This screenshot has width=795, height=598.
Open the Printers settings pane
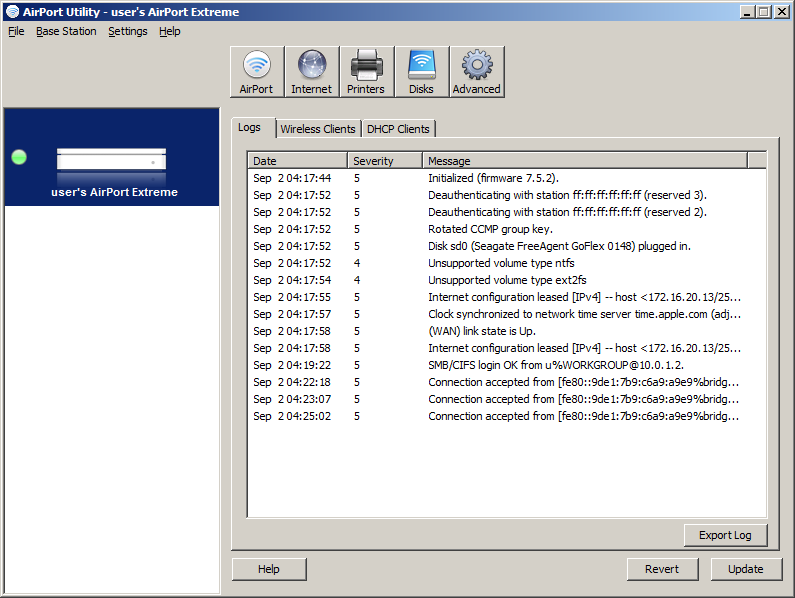[x=366, y=72]
